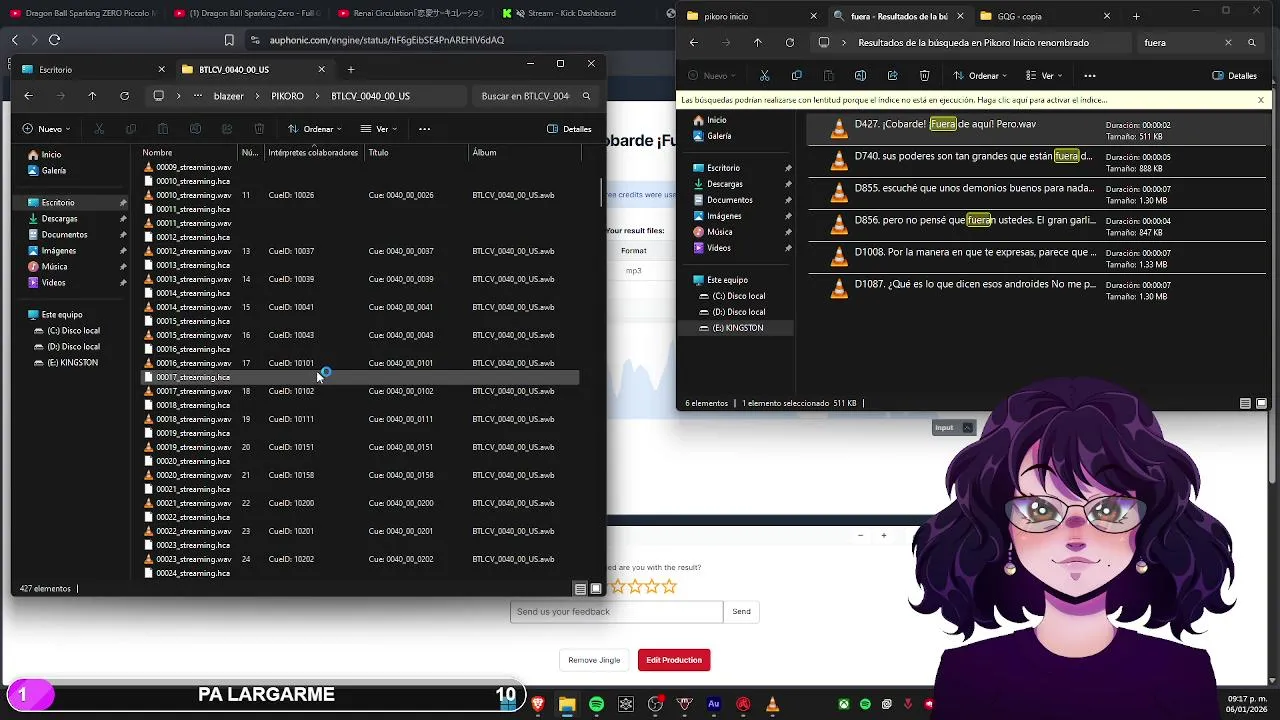Open Brave browser from the taskbar
1280x720 pixels.
538,705
